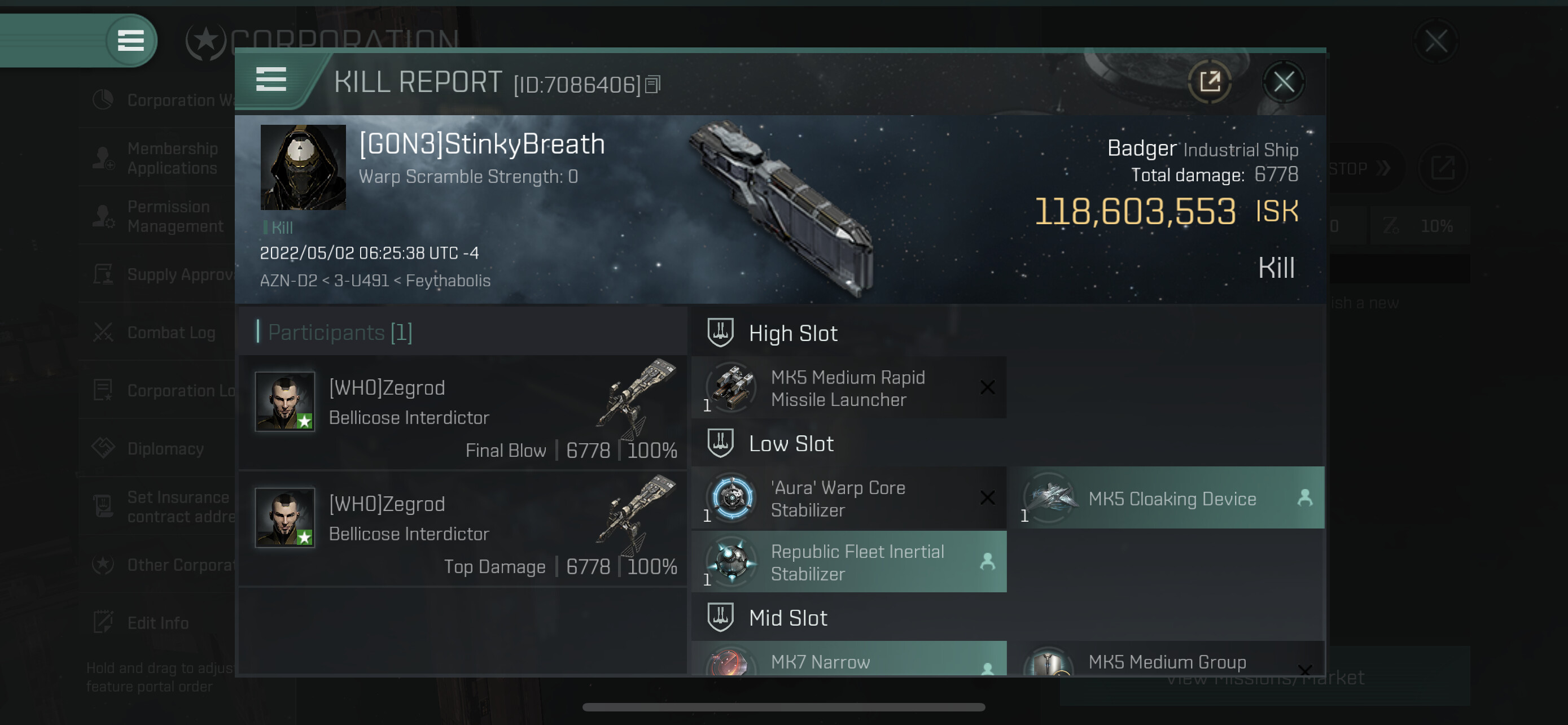The width and height of the screenshot is (1568, 725).
Task: Copy the kill report ID
Action: [x=653, y=85]
